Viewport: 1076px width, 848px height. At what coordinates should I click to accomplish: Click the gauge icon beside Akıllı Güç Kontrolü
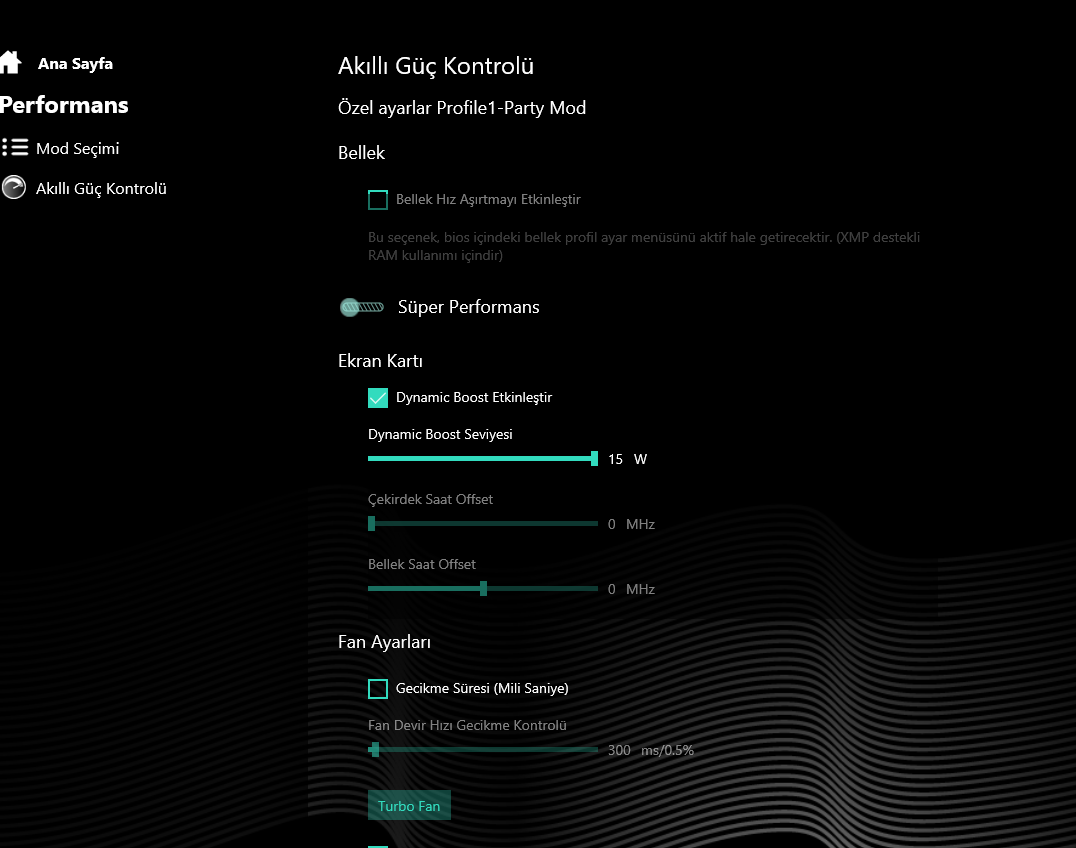coord(14,187)
